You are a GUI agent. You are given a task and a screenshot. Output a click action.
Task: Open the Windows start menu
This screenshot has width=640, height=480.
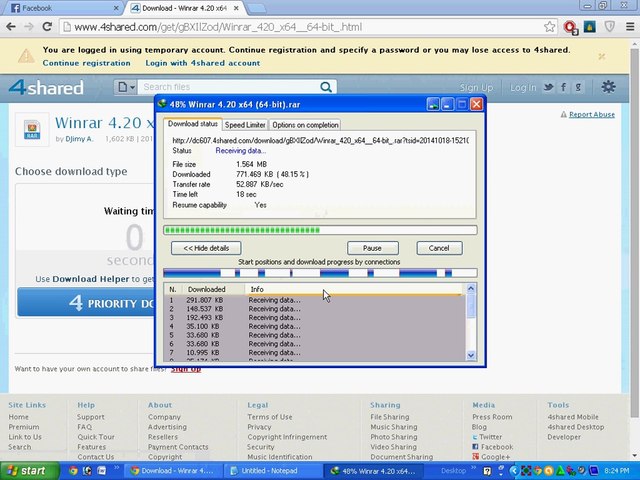pos(29,471)
